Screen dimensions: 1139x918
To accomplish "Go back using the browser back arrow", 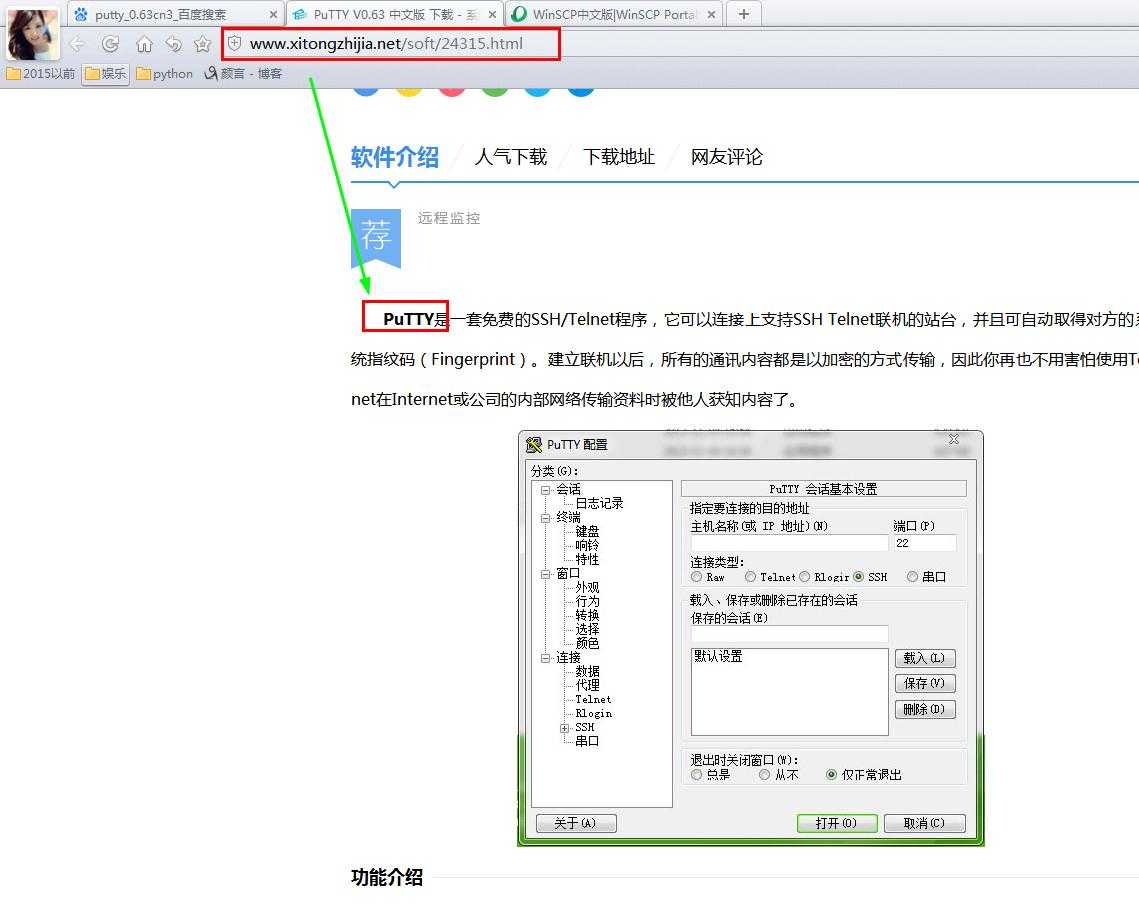I will click(77, 44).
